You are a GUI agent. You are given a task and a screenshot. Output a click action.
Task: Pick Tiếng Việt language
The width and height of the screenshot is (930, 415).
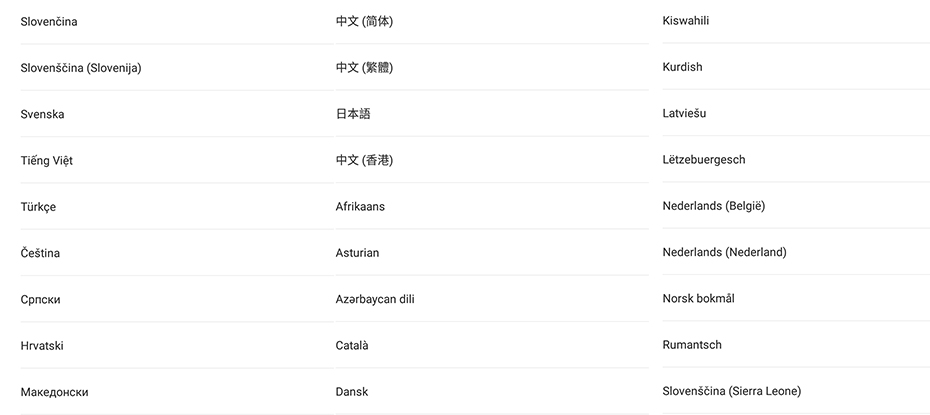pyautogui.click(x=47, y=161)
